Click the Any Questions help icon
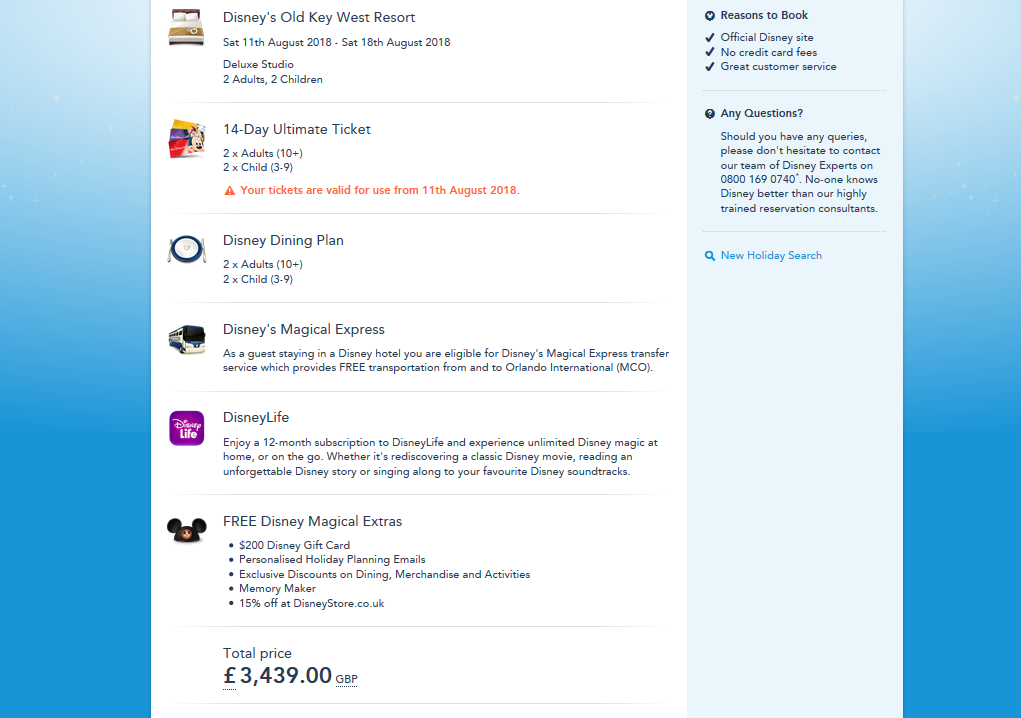Image resolution: width=1021 pixels, height=718 pixels. coord(710,114)
